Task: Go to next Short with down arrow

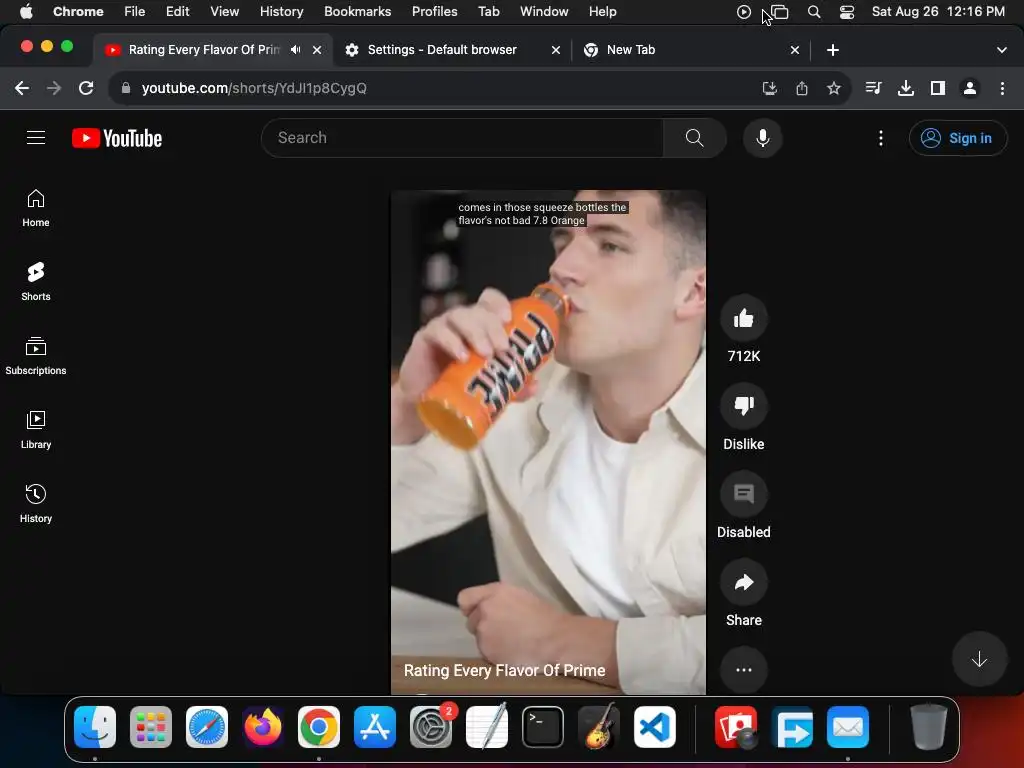Action: (978, 659)
